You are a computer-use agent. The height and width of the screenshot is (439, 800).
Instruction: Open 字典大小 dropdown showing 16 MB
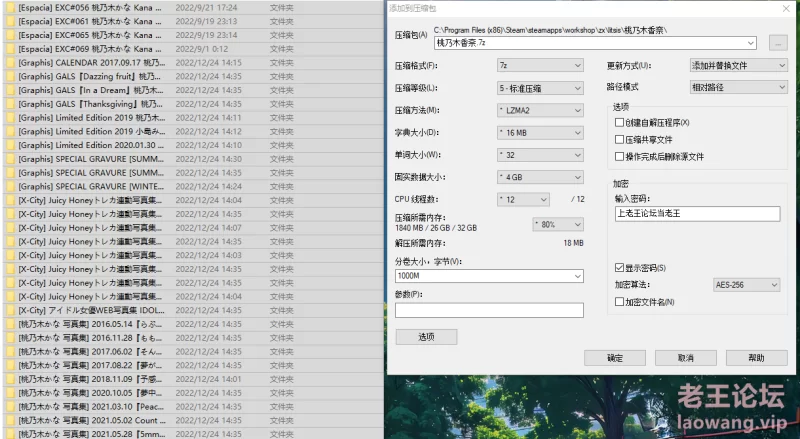click(x=540, y=133)
